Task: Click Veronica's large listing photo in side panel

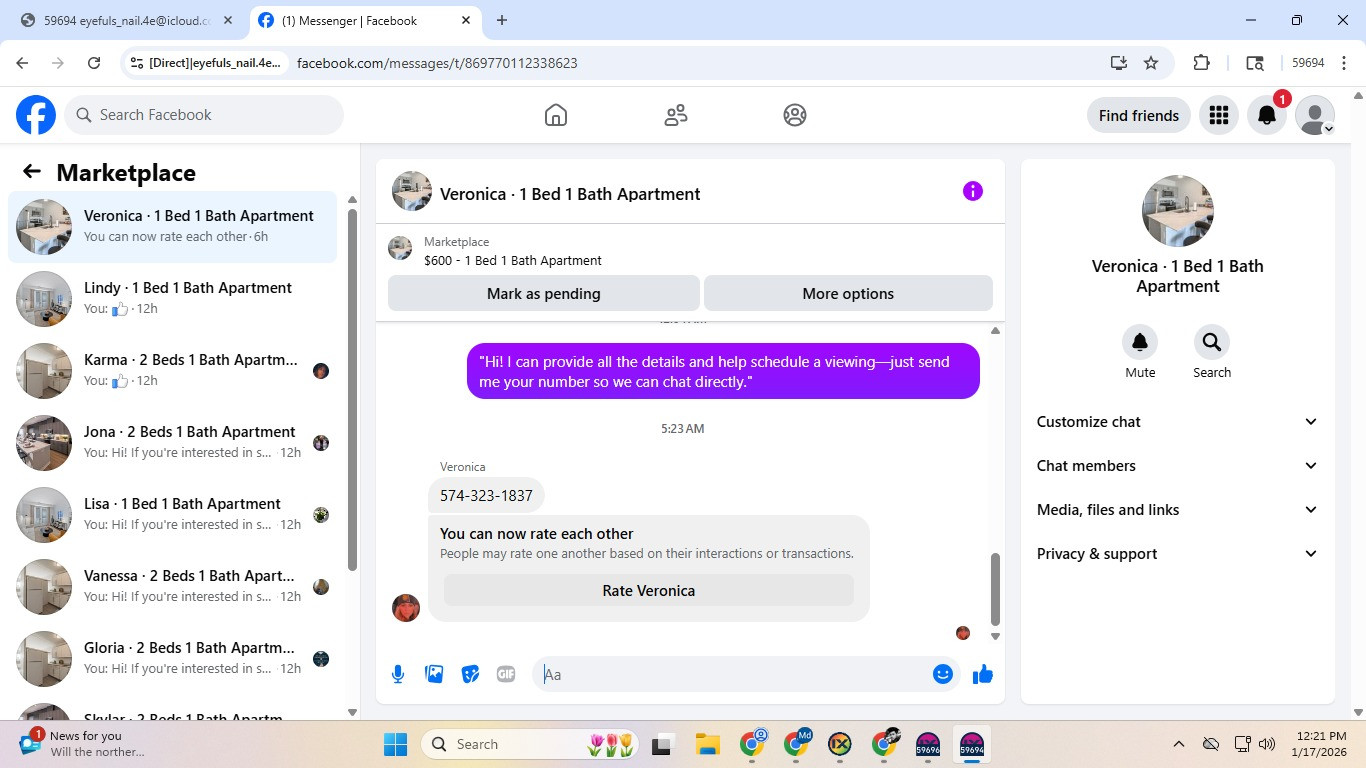Action: (x=1178, y=211)
